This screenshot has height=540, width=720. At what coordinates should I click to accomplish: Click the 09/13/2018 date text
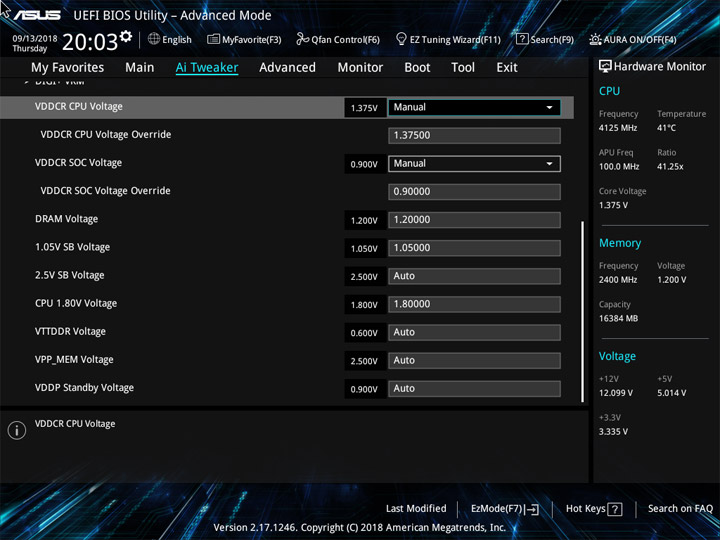pyautogui.click(x=34, y=39)
